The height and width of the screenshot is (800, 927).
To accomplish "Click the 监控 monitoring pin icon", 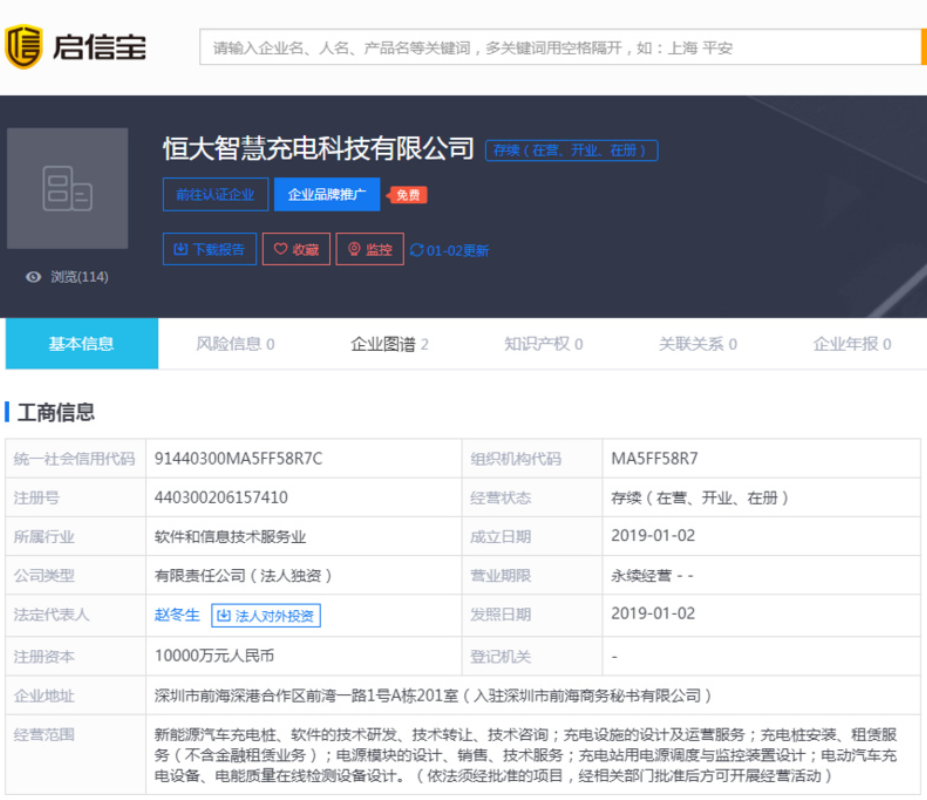I will coord(352,249).
